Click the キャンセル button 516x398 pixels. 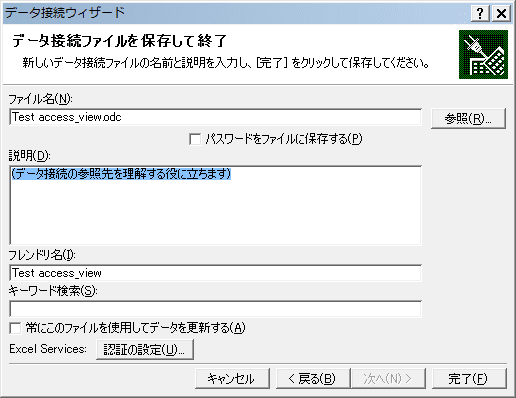tap(232, 378)
